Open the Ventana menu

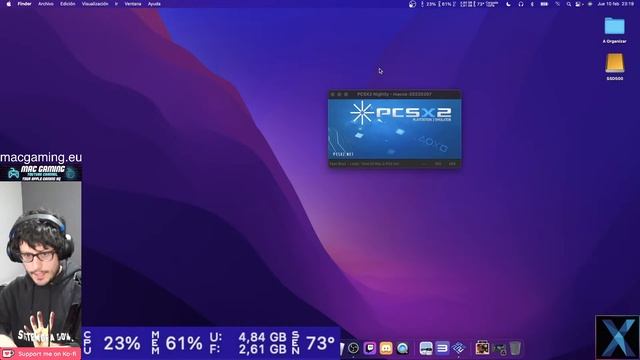(133, 4)
